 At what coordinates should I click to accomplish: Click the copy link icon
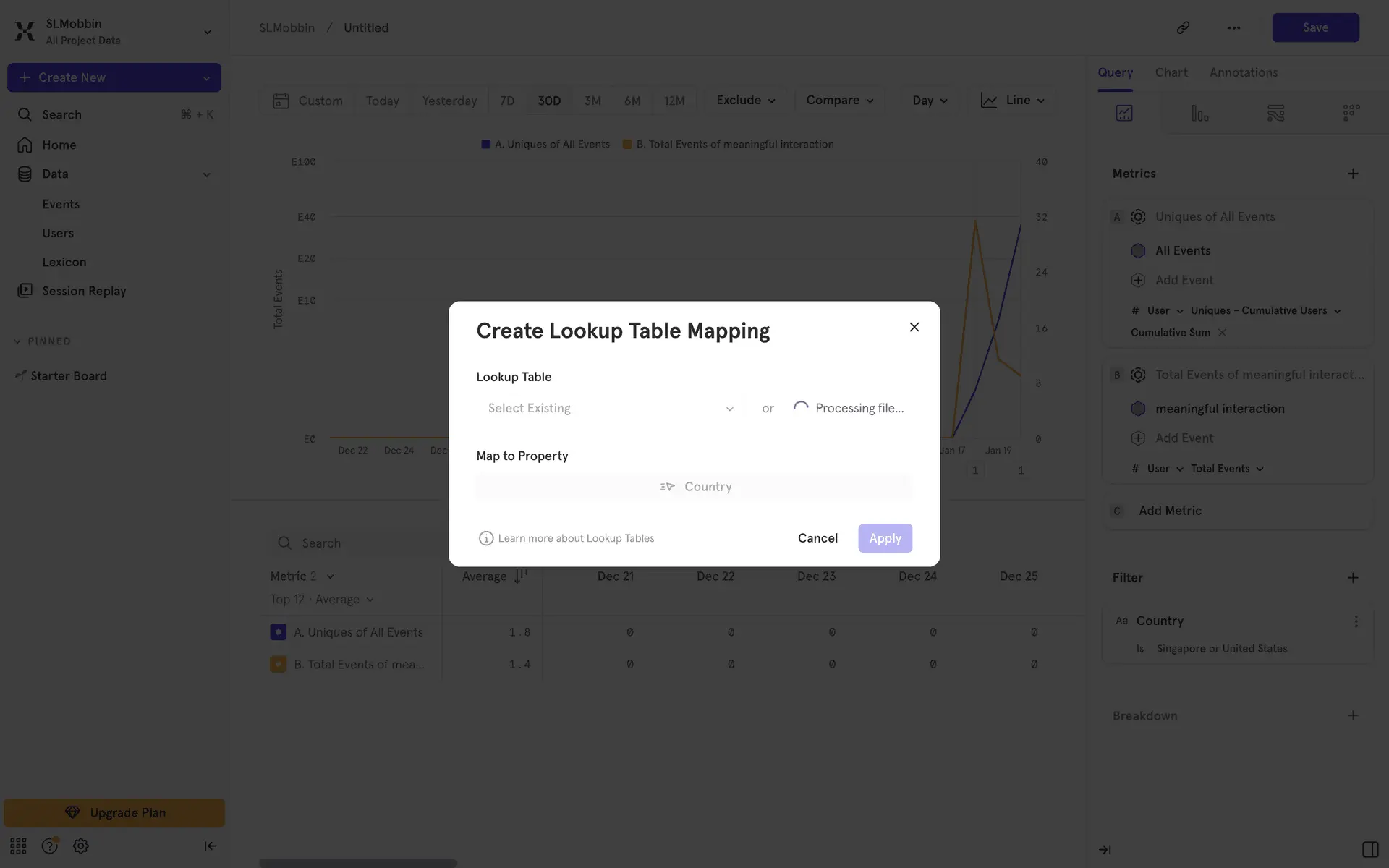coord(1183,27)
